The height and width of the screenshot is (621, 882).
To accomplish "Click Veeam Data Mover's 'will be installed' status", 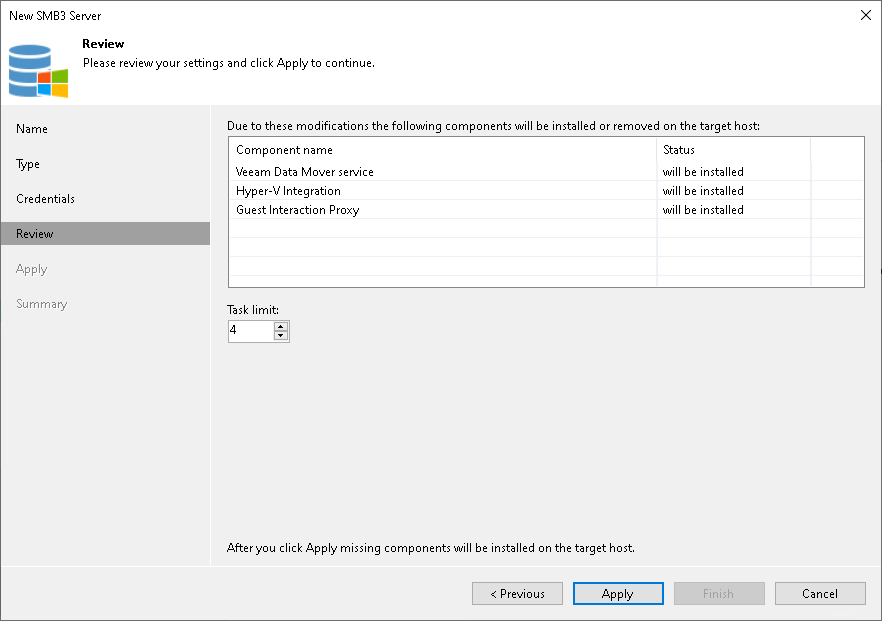I will (703, 172).
